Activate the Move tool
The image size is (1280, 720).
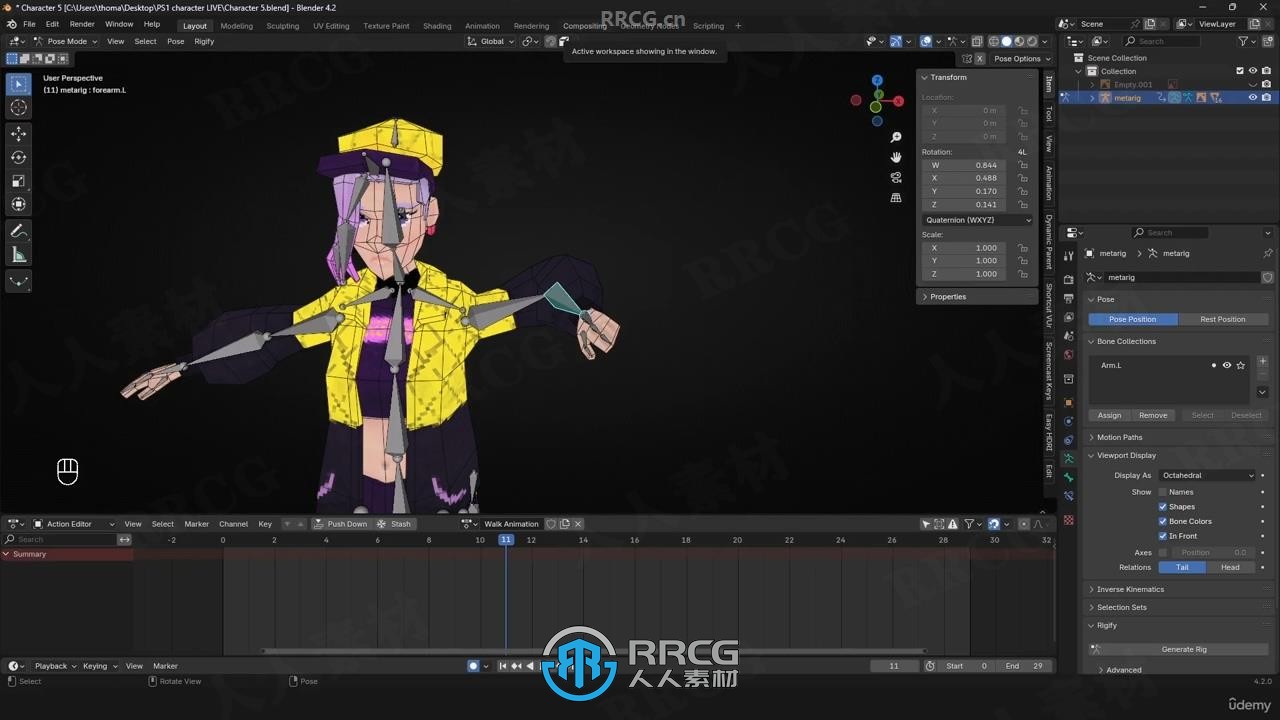point(18,134)
